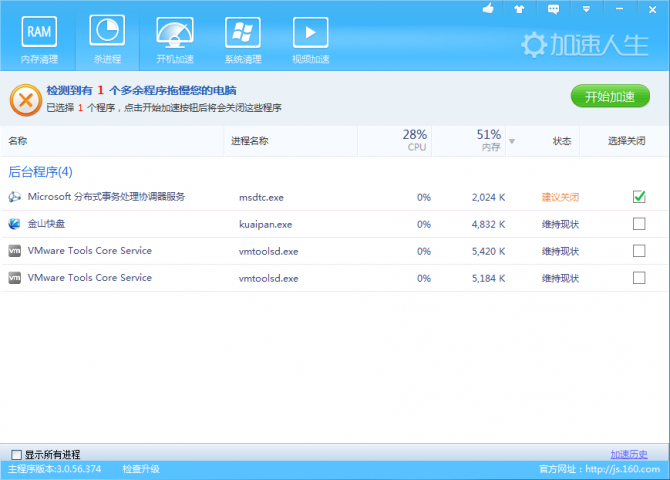Click 检查升级 in the status bar
Screen dimensions: 670x480
(141, 469)
